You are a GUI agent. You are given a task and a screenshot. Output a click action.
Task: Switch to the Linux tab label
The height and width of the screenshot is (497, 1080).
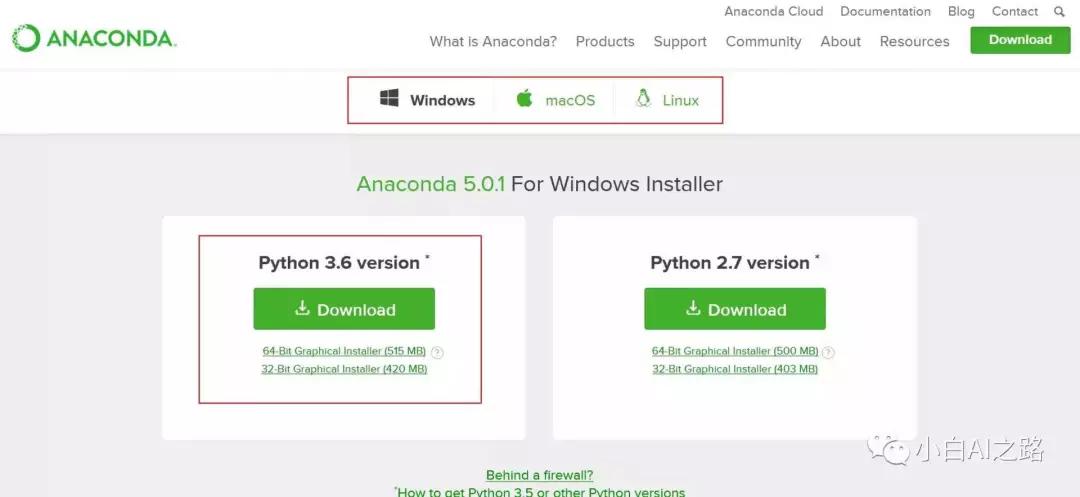681,101
